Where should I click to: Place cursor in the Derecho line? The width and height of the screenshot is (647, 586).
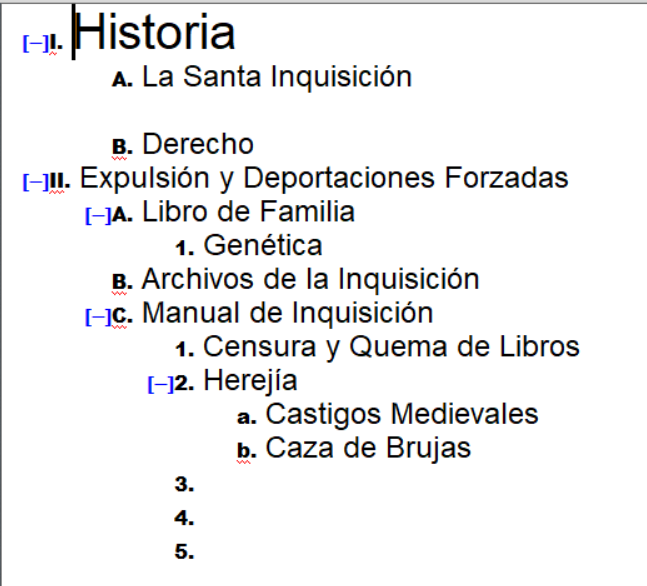coord(198,145)
